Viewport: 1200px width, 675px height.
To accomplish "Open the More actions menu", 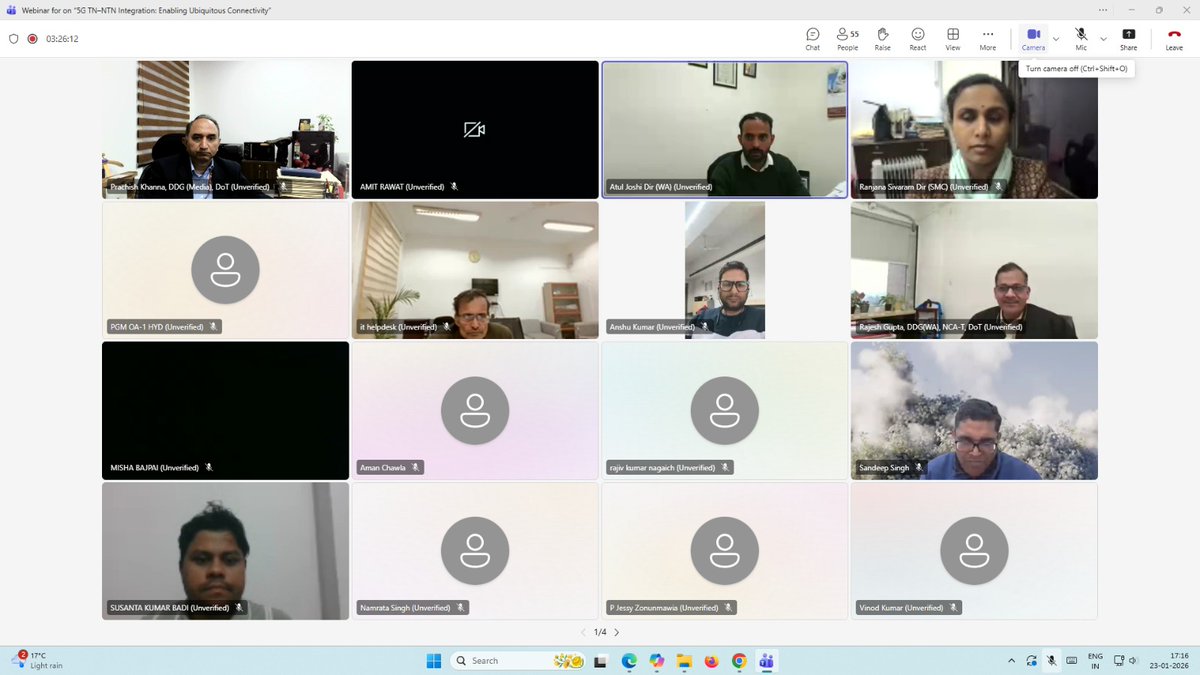I will click(x=988, y=38).
